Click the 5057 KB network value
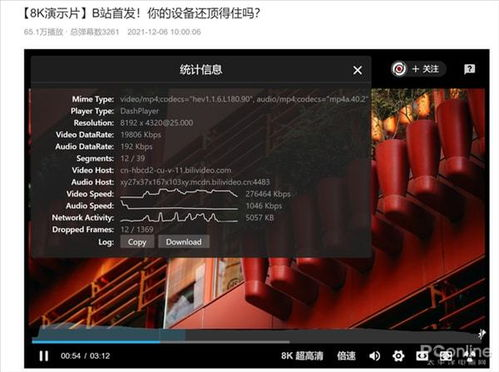Image resolution: width=499 pixels, height=372 pixels. [x=260, y=218]
